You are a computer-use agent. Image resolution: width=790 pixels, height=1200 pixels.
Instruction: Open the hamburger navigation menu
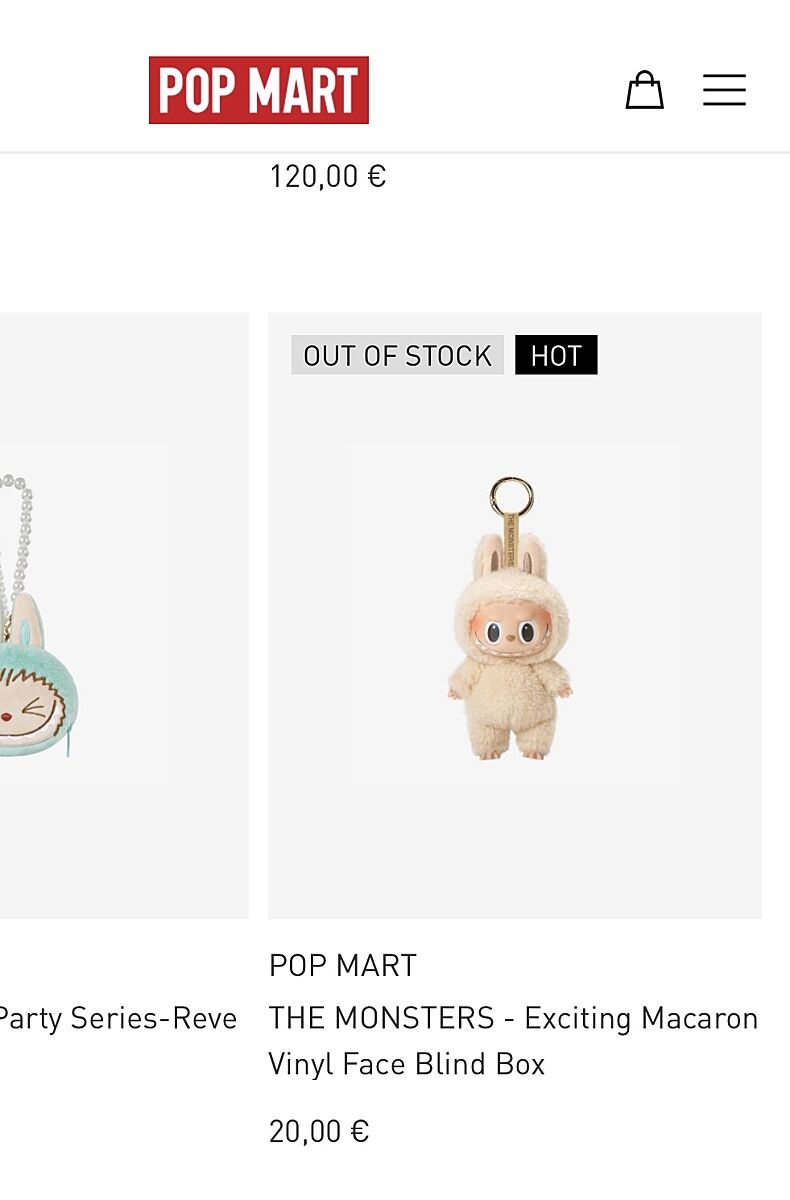pos(724,90)
